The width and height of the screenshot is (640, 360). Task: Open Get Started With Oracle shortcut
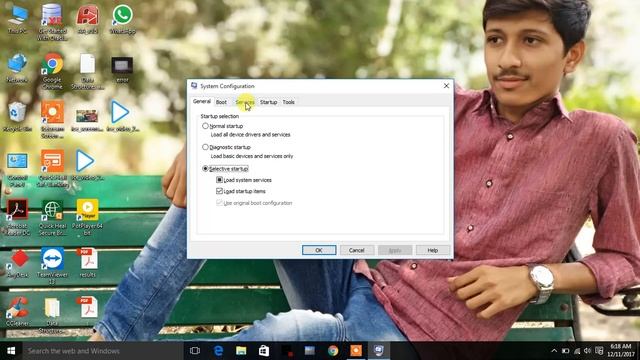click(52, 22)
